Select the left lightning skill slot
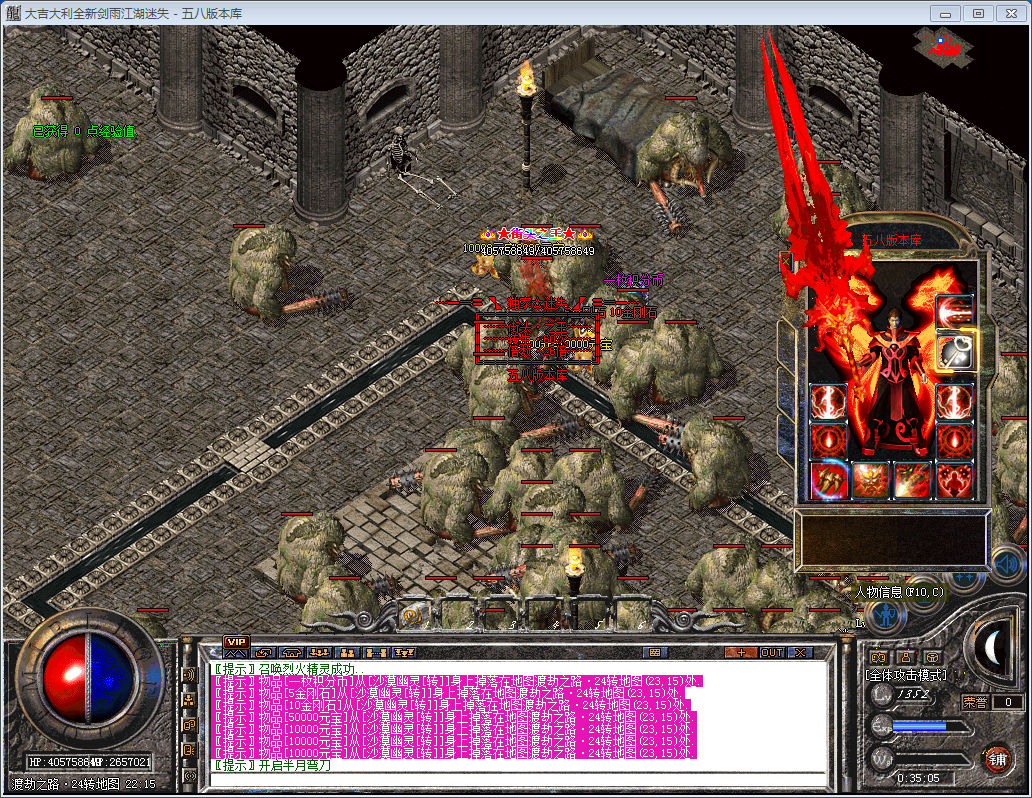The image size is (1032, 798). coord(829,402)
